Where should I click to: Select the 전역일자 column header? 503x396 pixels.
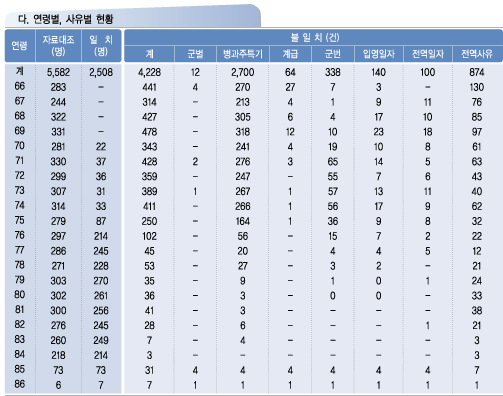pyautogui.click(x=428, y=54)
